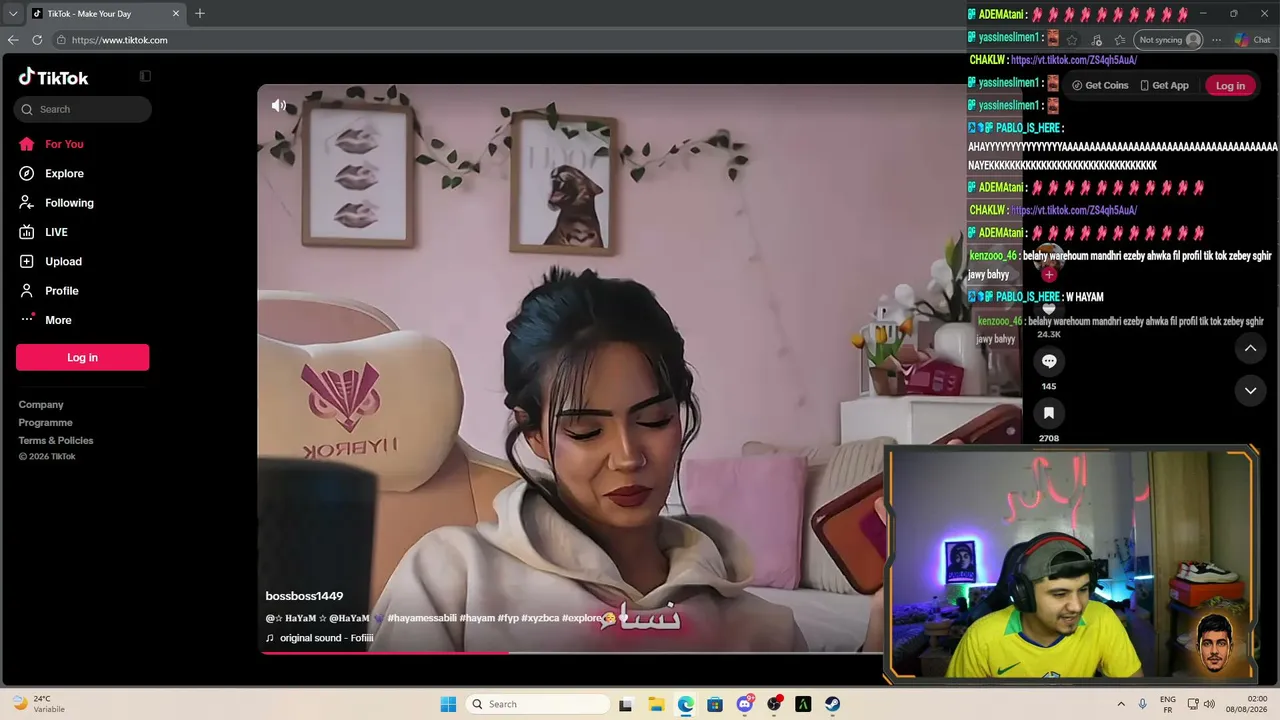Switch the ENG FR keyboard language
The height and width of the screenshot is (720, 1280).
(x=1167, y=704)
